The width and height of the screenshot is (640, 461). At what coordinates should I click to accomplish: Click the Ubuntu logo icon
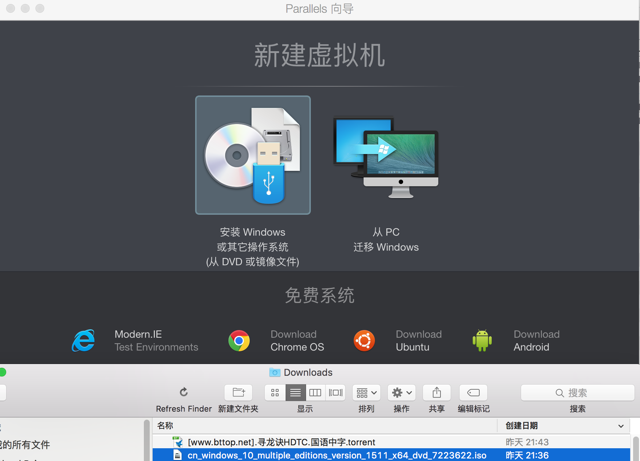pyautogui.click(x=364, y=341)
